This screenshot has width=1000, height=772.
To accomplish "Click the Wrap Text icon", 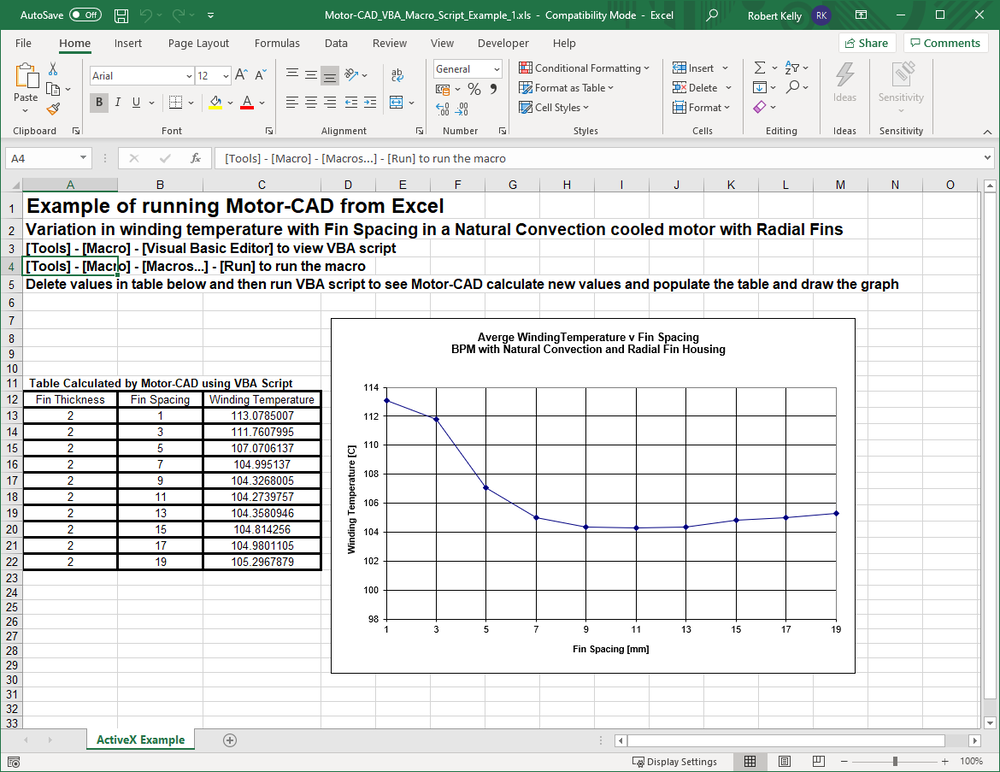I will (397, 75).
